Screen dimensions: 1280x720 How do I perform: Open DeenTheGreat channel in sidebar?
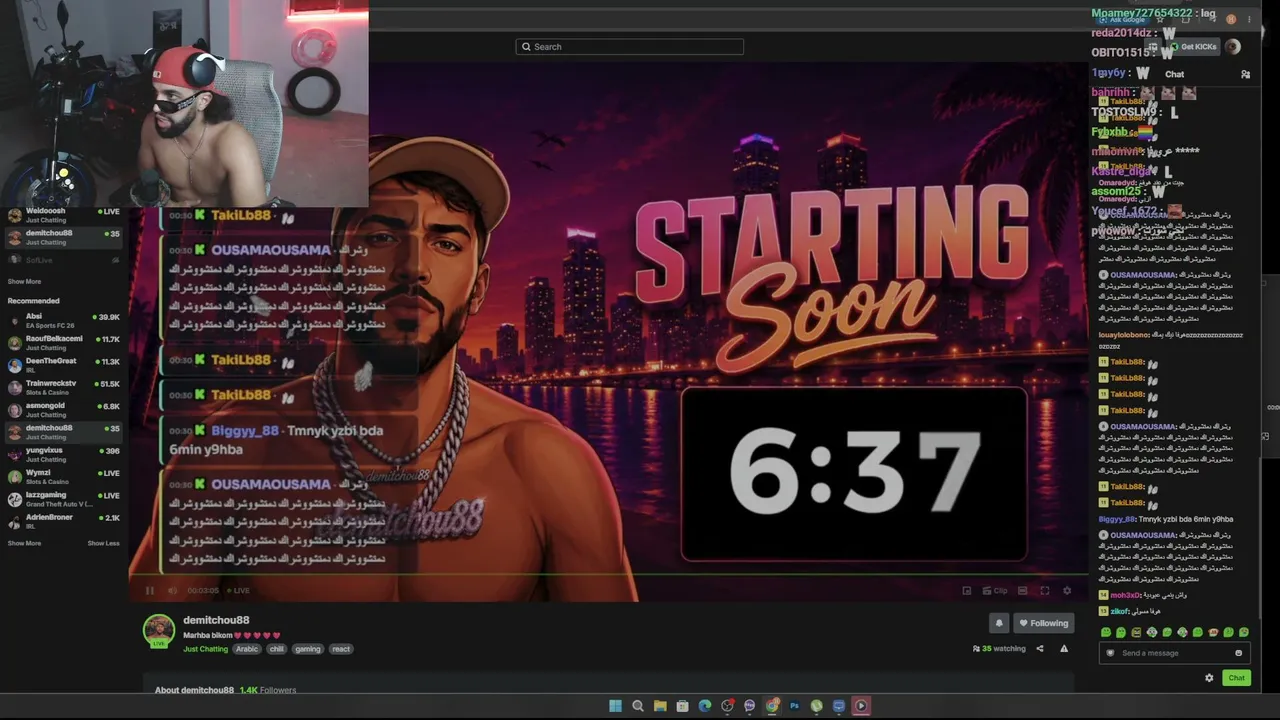(x=64, y=364)
